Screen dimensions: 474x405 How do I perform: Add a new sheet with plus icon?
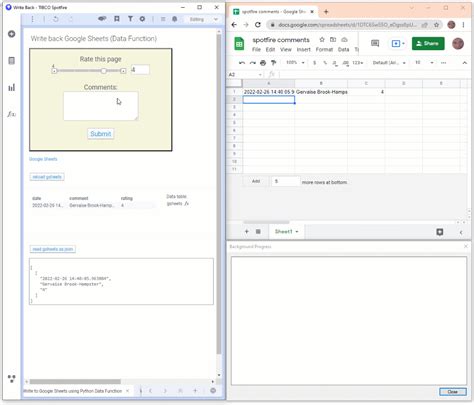point(247,231)
